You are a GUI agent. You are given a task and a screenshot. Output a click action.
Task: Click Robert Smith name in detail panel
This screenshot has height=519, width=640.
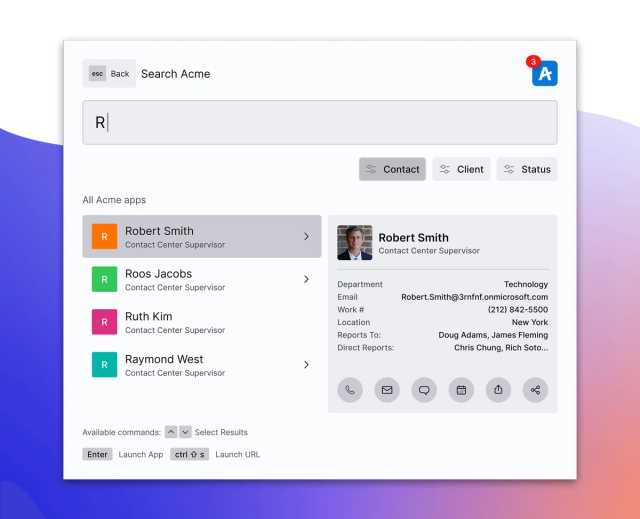[x=413, y=237]
